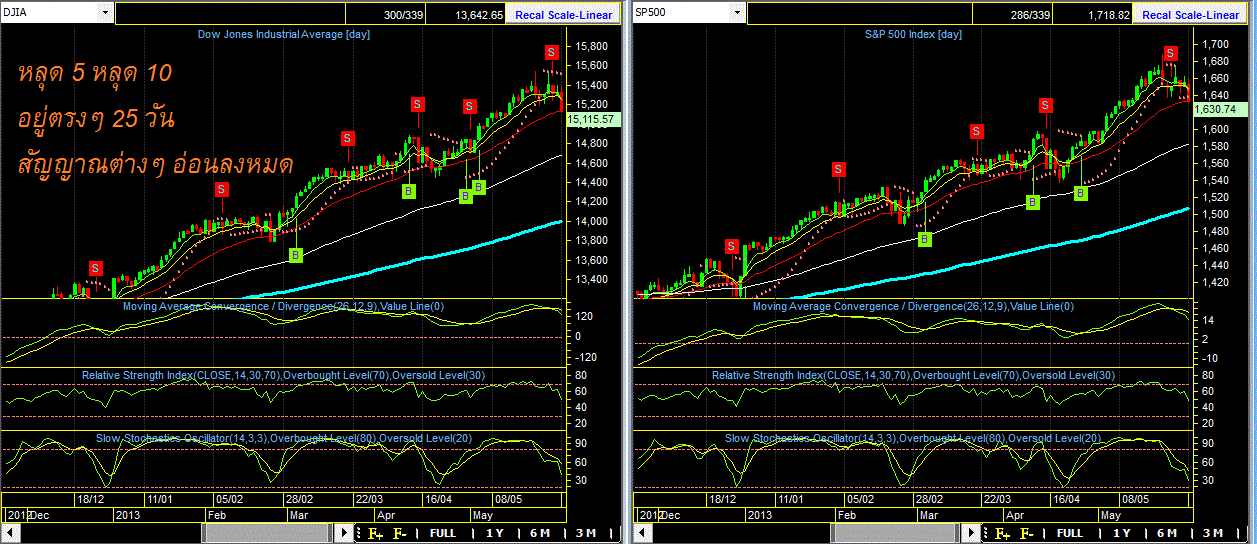Click the SP500 Slow Stochastics Oscillator label
1257x544 pixels.
tap(913, 438)
